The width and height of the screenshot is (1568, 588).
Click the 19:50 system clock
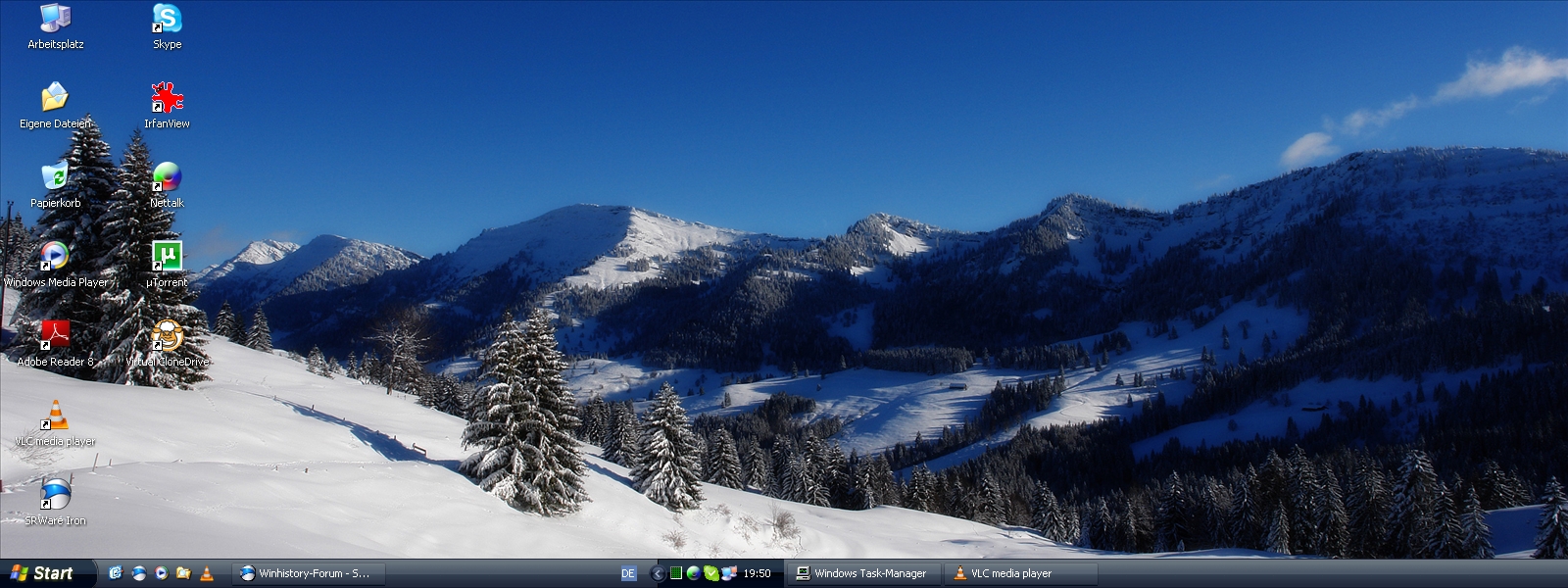[757, 573]
